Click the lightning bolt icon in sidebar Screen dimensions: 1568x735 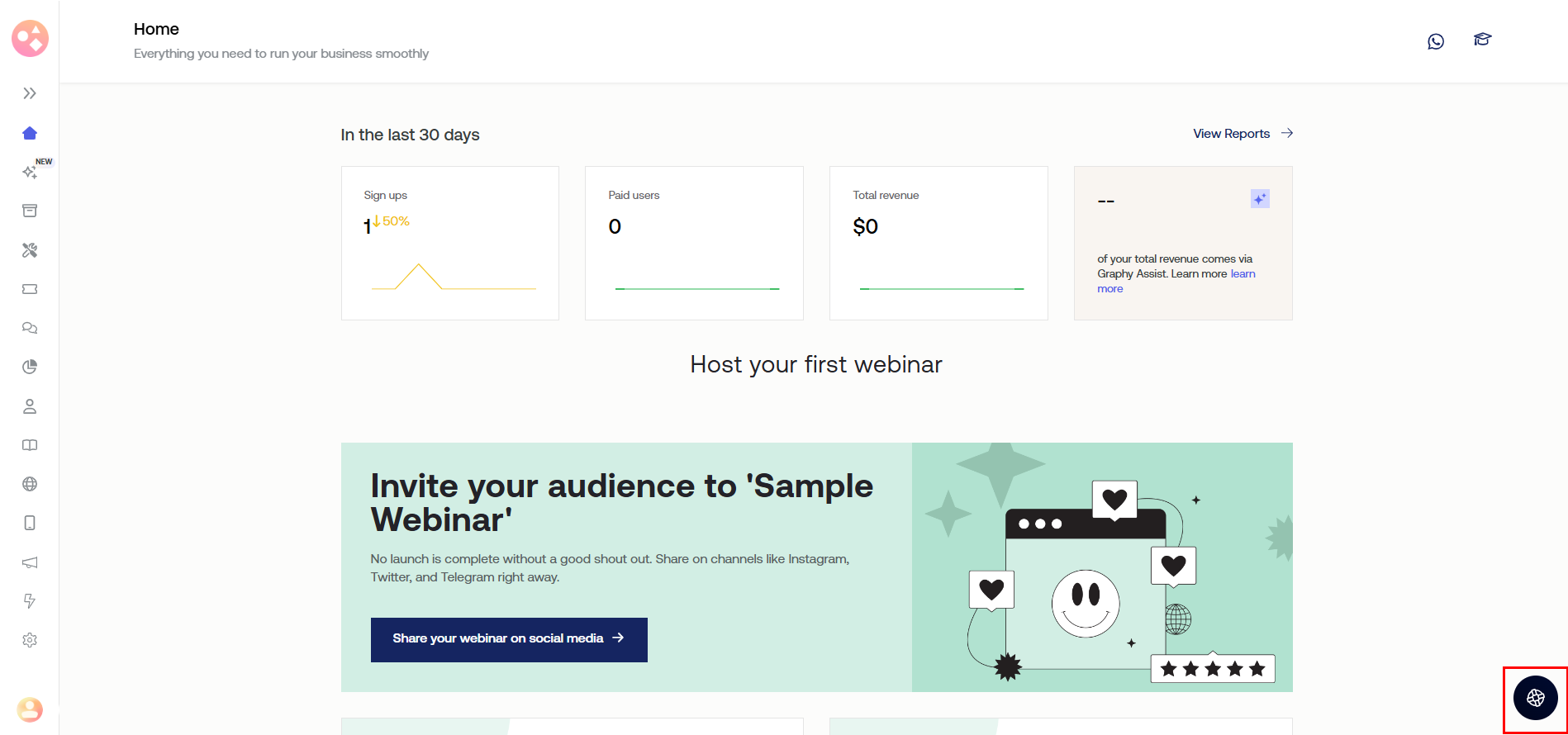(30, 601)
